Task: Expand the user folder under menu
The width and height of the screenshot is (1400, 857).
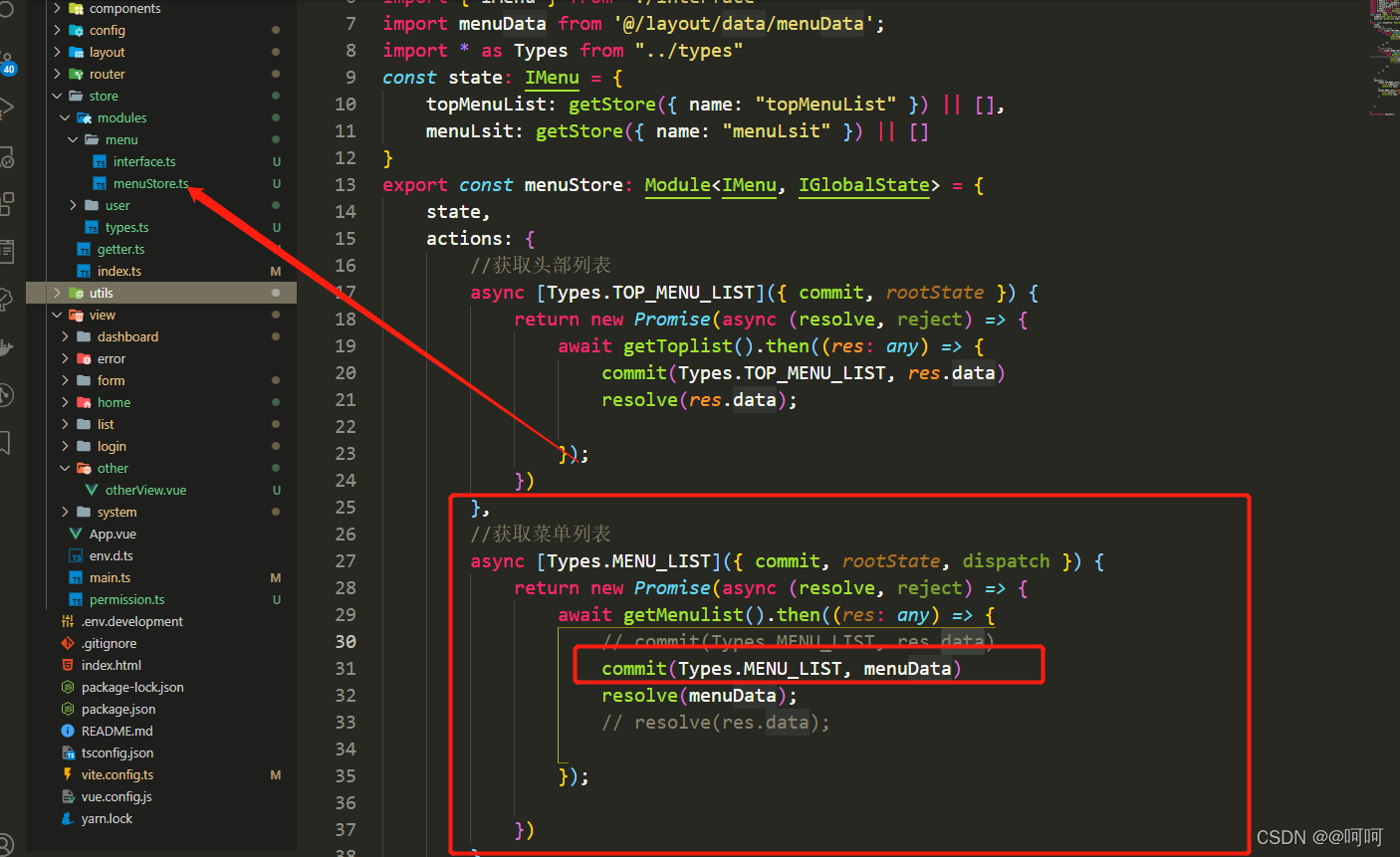Action: tap(71, 205)
